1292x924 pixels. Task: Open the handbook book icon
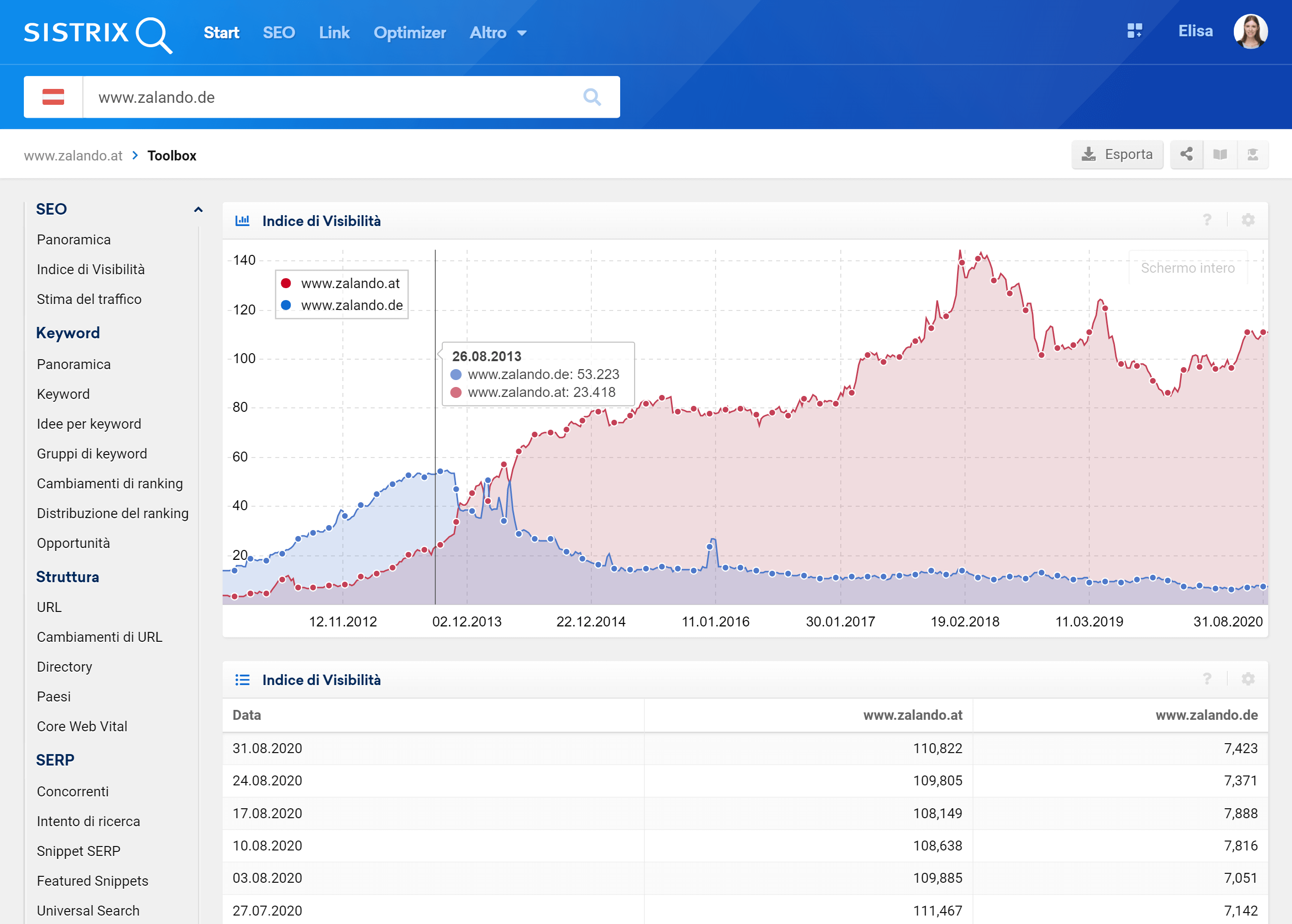tap(1220, 154)
